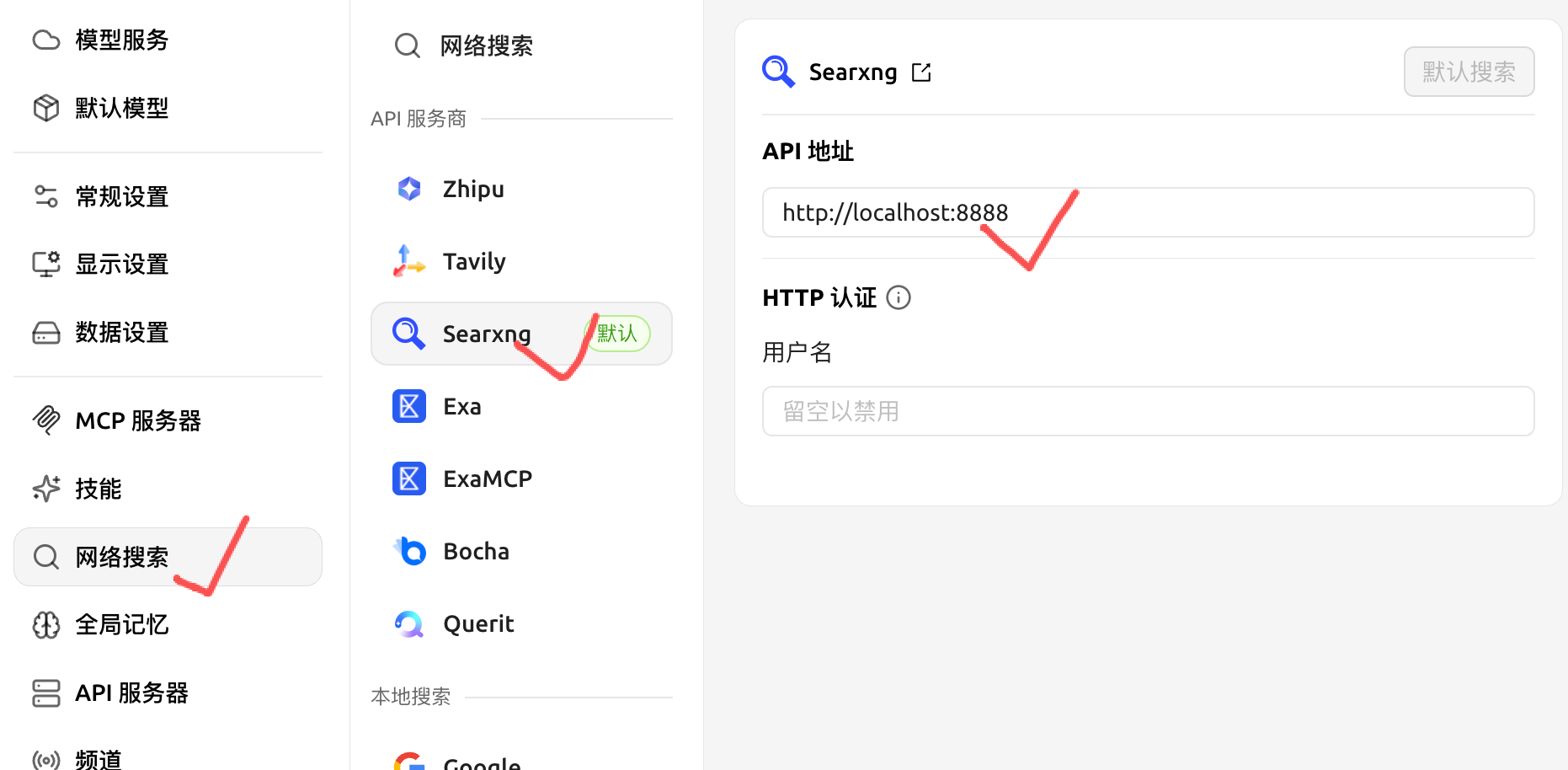
Task: Click the broadcast icon beside 频道
Action: [x=46, y=760]
